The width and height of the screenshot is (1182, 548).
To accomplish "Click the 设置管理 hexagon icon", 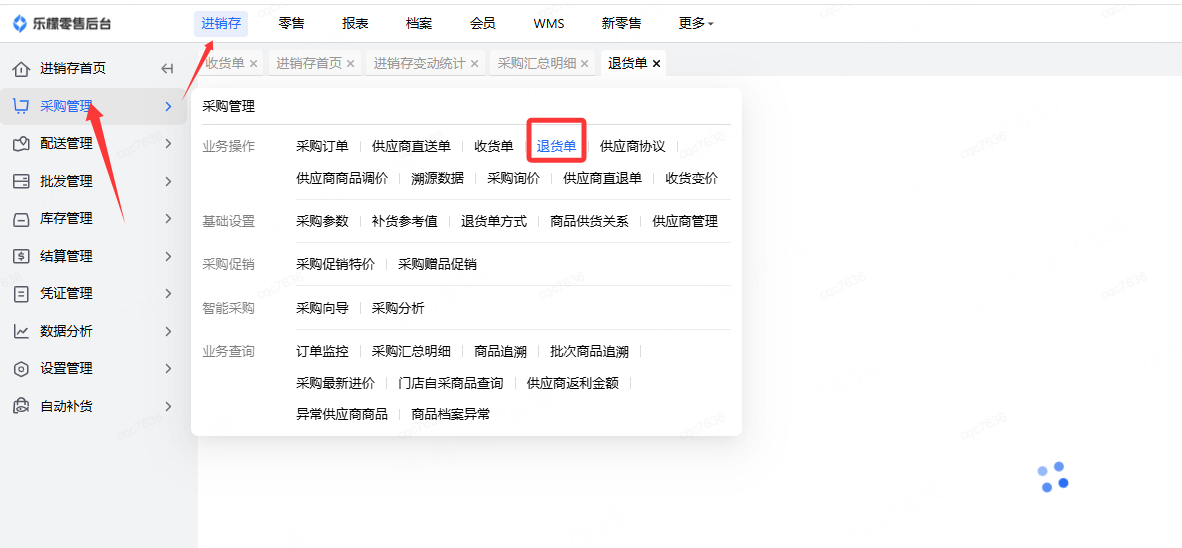I will tap(22, 369).
